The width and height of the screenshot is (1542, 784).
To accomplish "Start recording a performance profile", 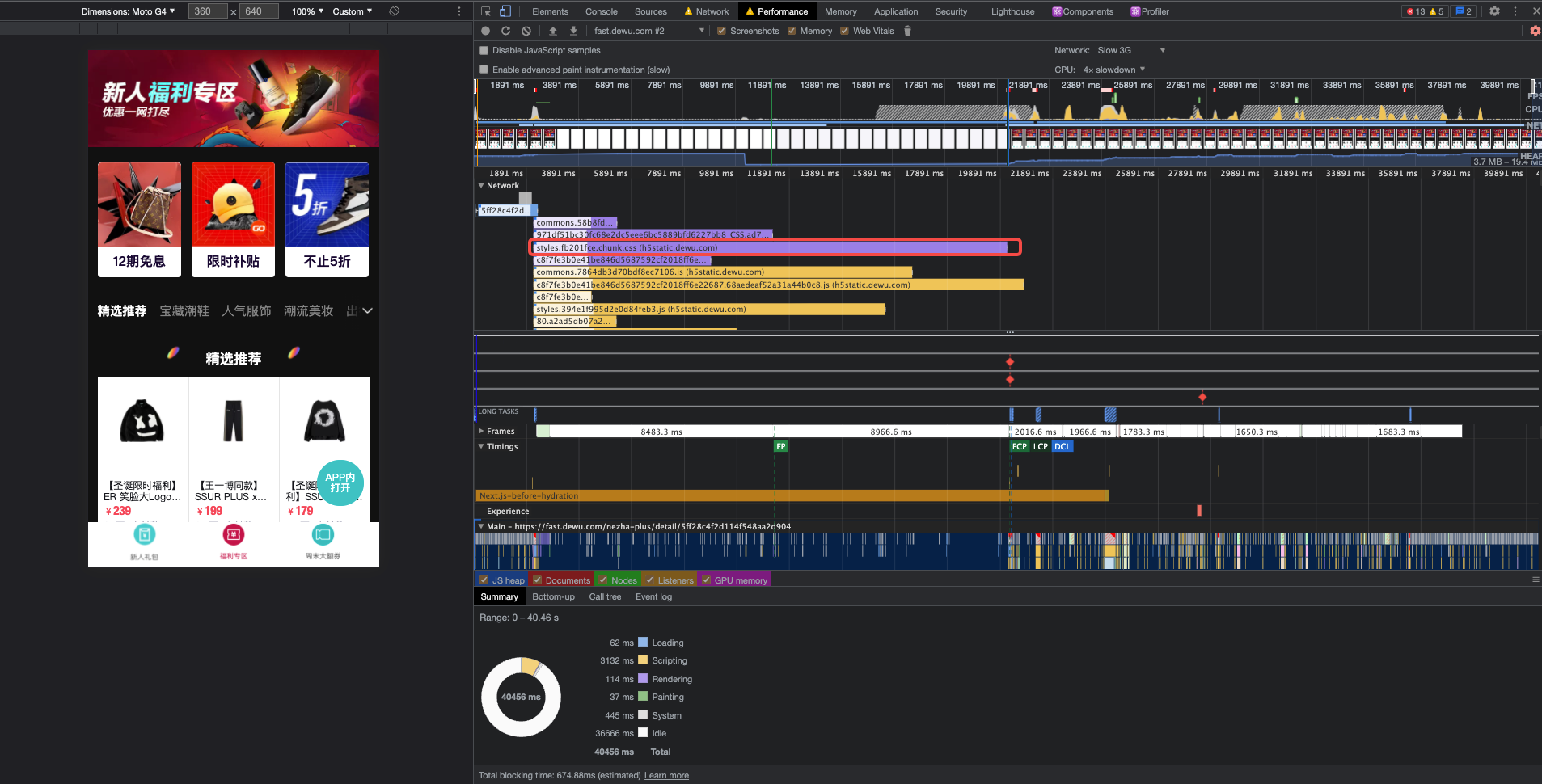I will [x=485, y=31].
